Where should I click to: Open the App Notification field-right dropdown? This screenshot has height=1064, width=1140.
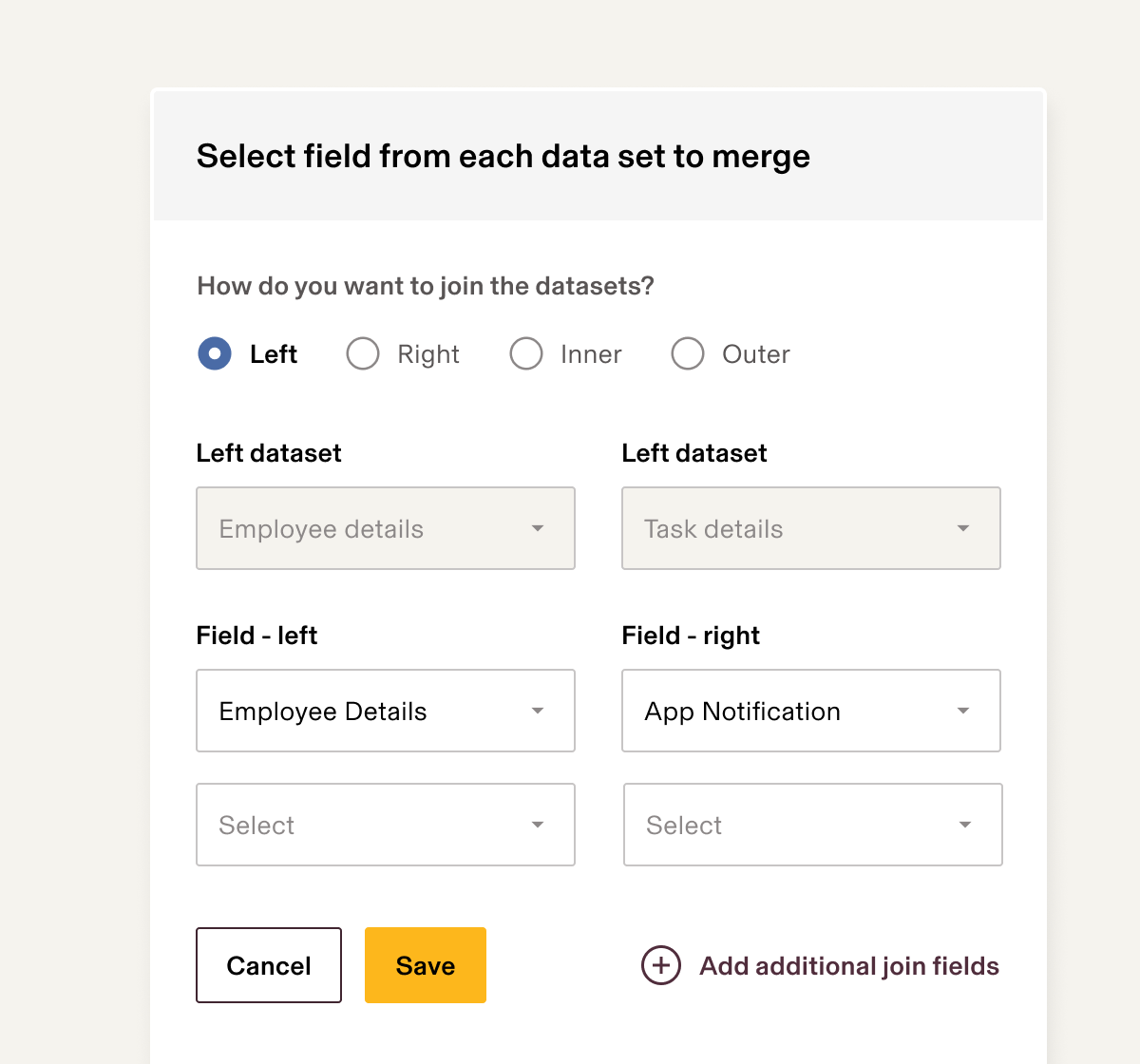pyautogui.click(x=796, y=711)
